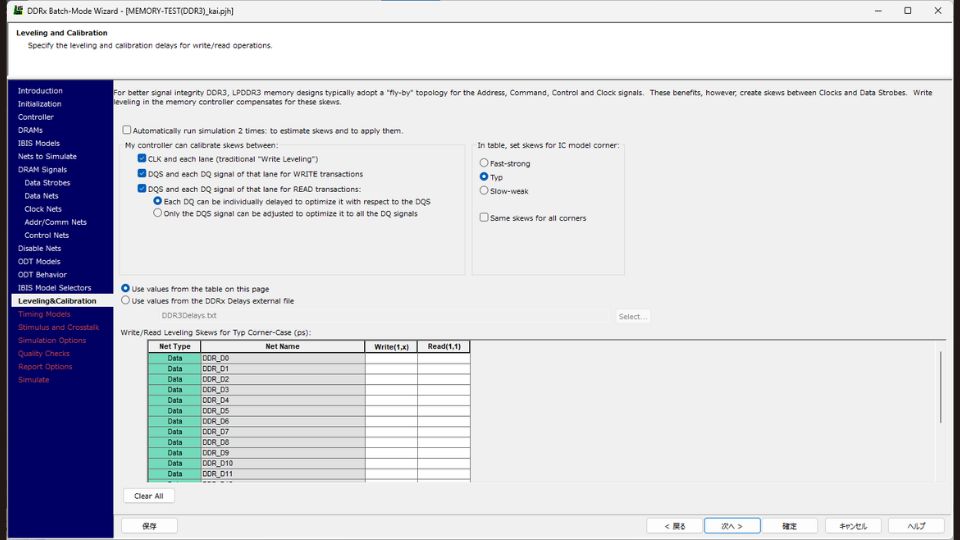Go to the Controller page in sidebar
This screenshot has width=960, height=540.
tap(36, 117)
